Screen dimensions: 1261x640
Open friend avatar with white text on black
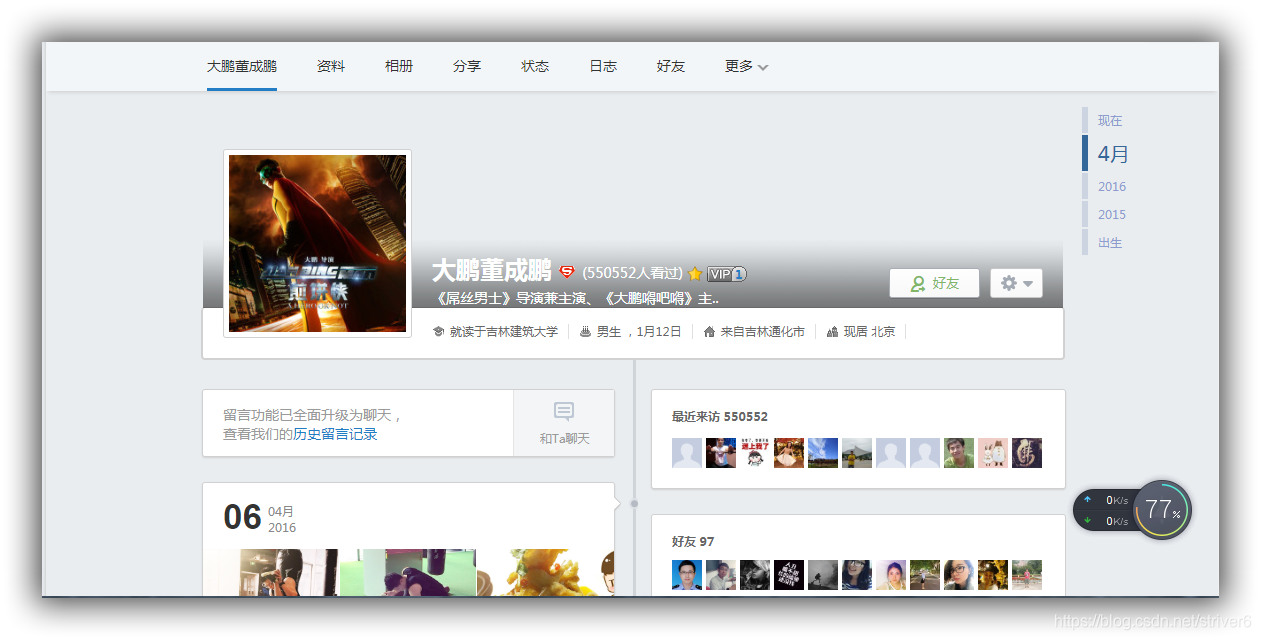[x=789, y=575]
